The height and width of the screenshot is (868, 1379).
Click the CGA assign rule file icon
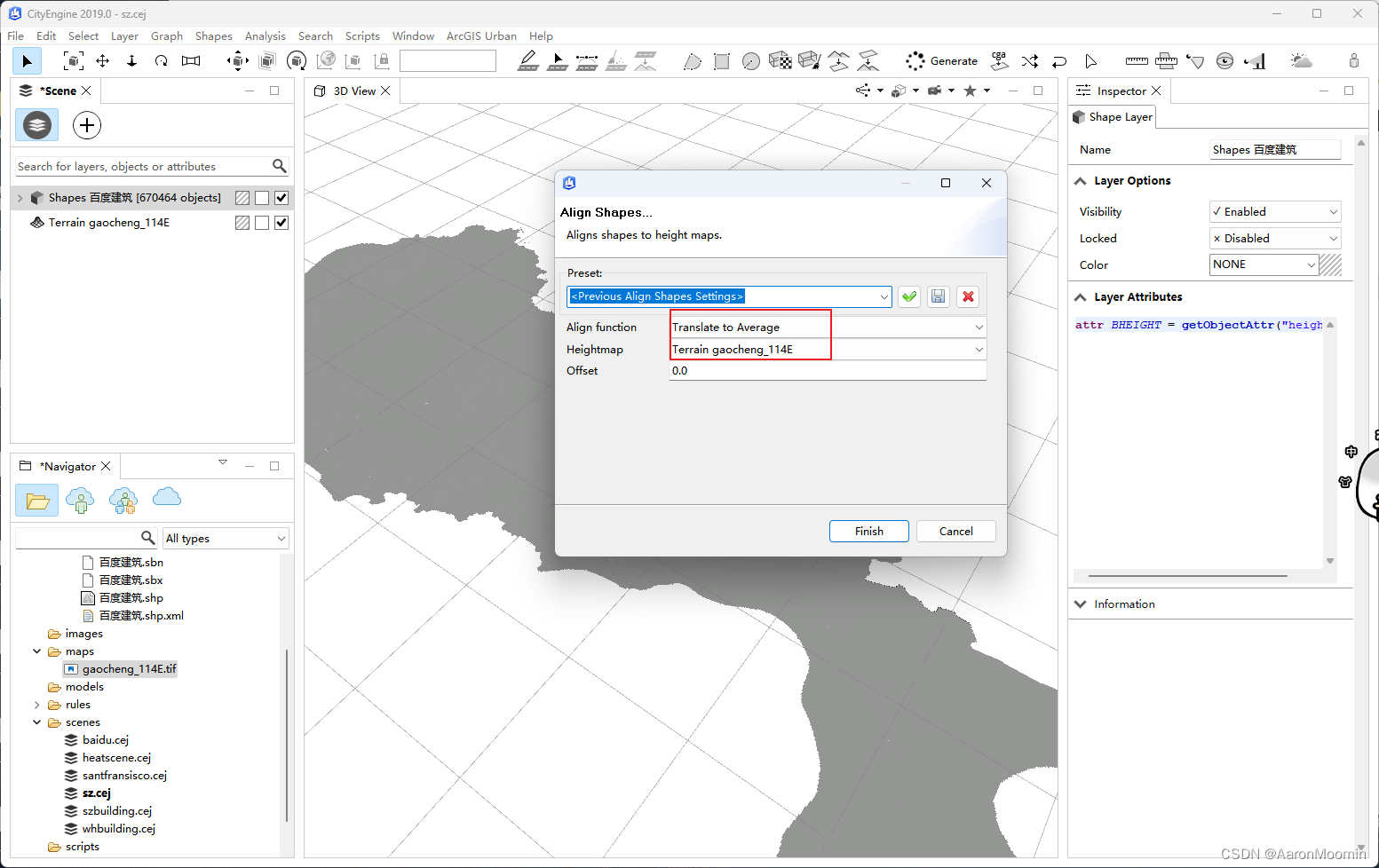tap(1000, 60)
